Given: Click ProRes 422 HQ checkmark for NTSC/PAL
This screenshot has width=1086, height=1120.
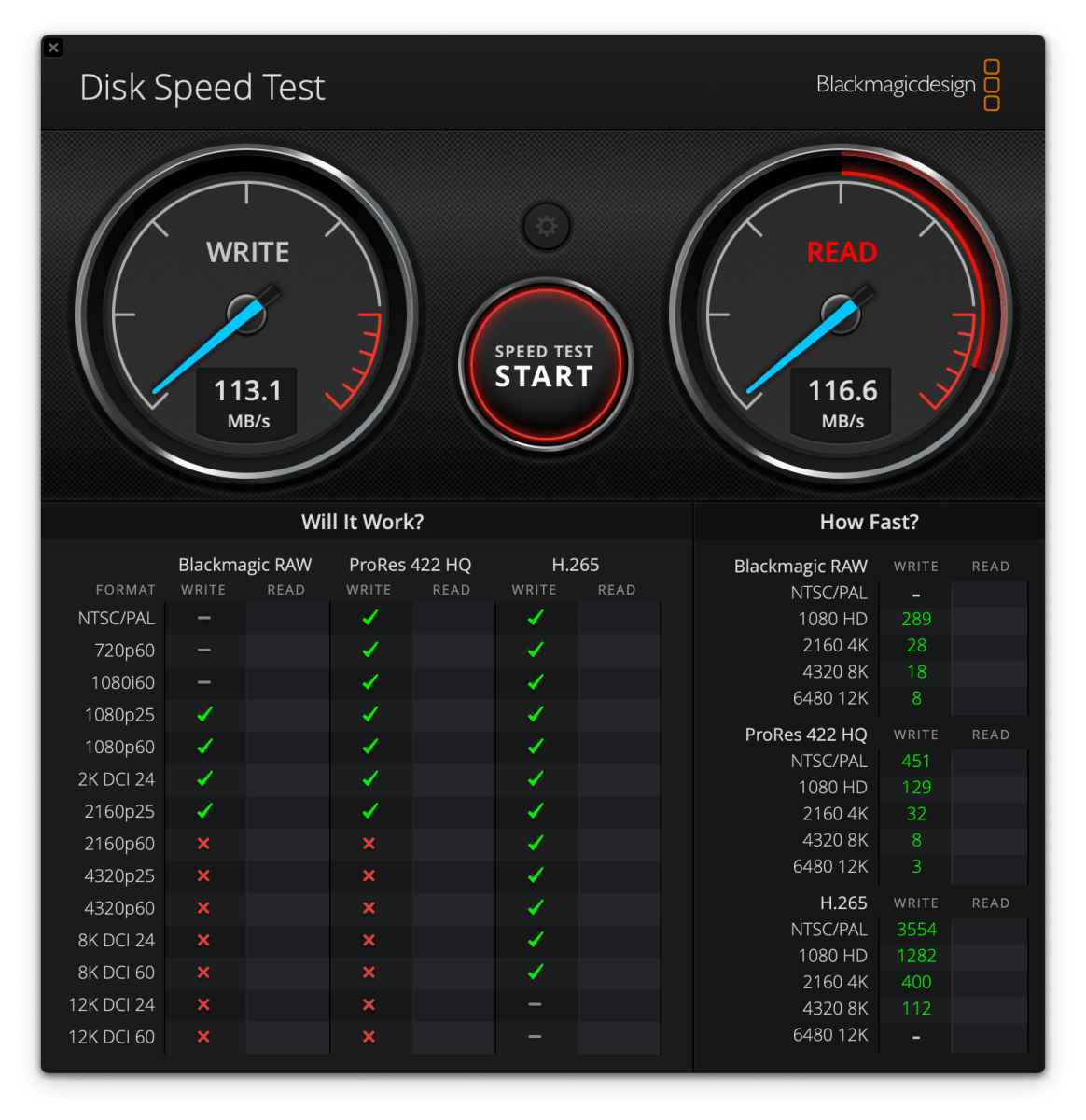Looking at the screenshot, I should coord(369,617).
